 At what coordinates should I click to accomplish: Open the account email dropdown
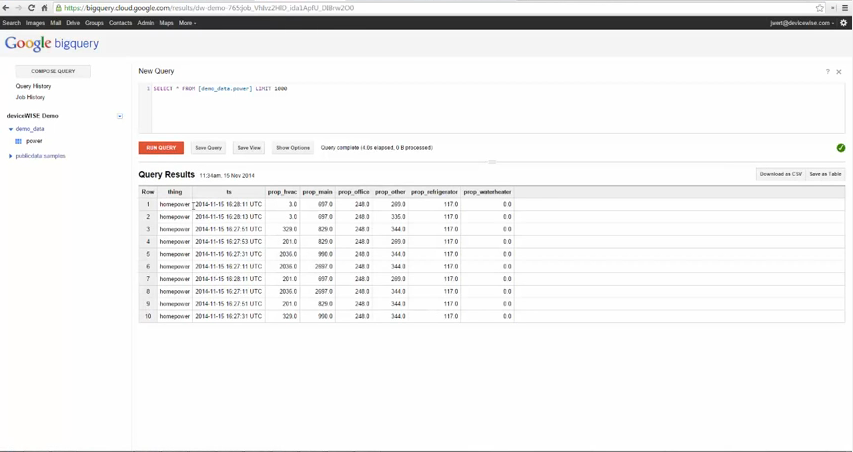(x=802, y=23)
